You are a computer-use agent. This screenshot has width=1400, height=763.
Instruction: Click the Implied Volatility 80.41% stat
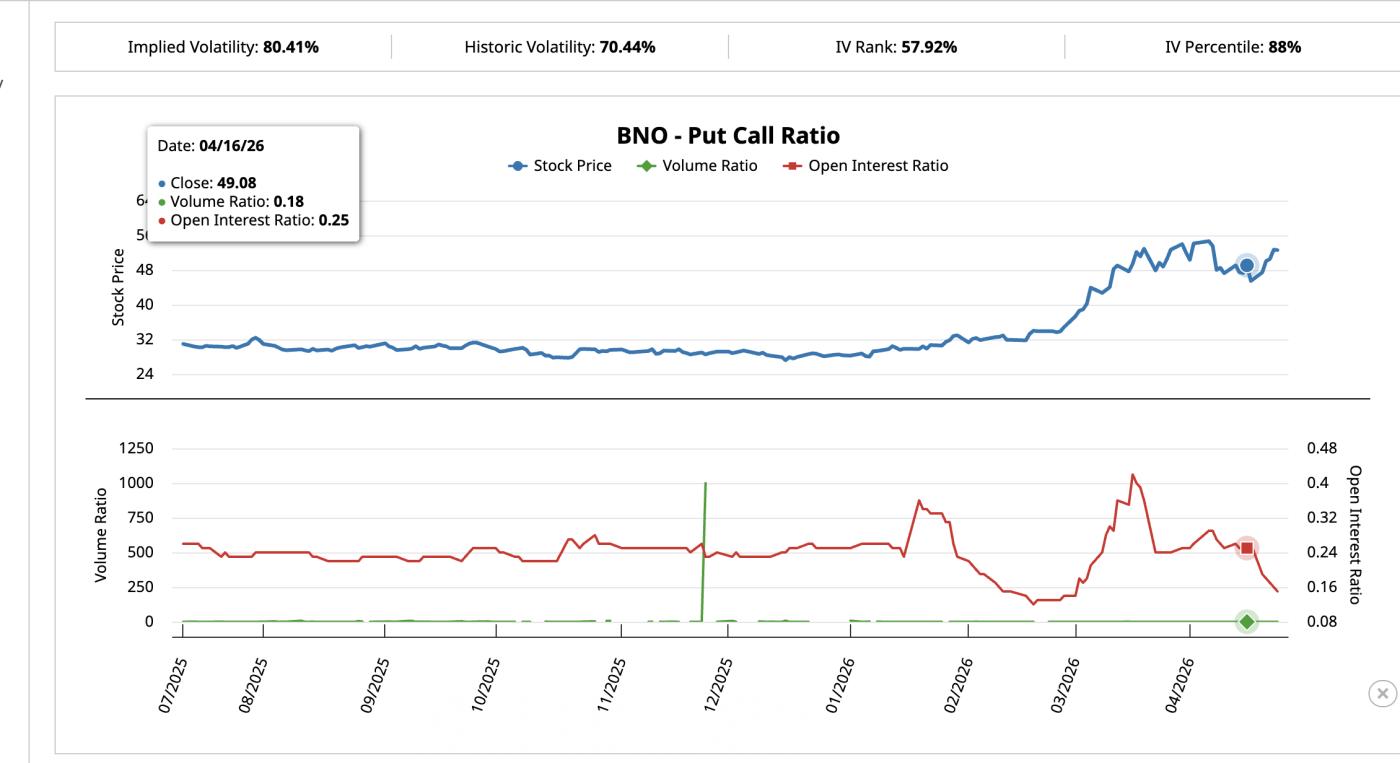click(x=223, y=47)
